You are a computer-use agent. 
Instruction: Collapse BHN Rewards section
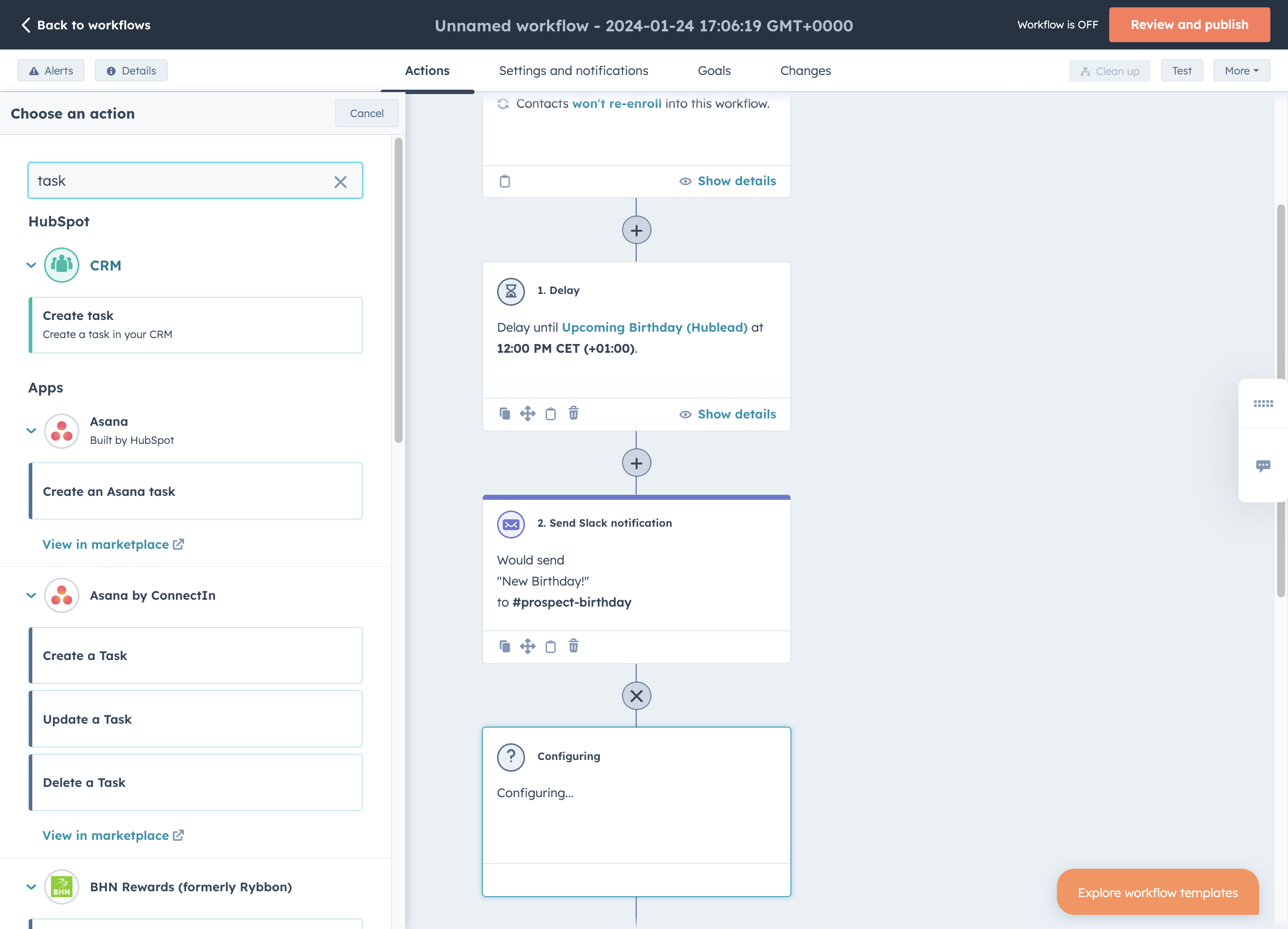point(31,887)
